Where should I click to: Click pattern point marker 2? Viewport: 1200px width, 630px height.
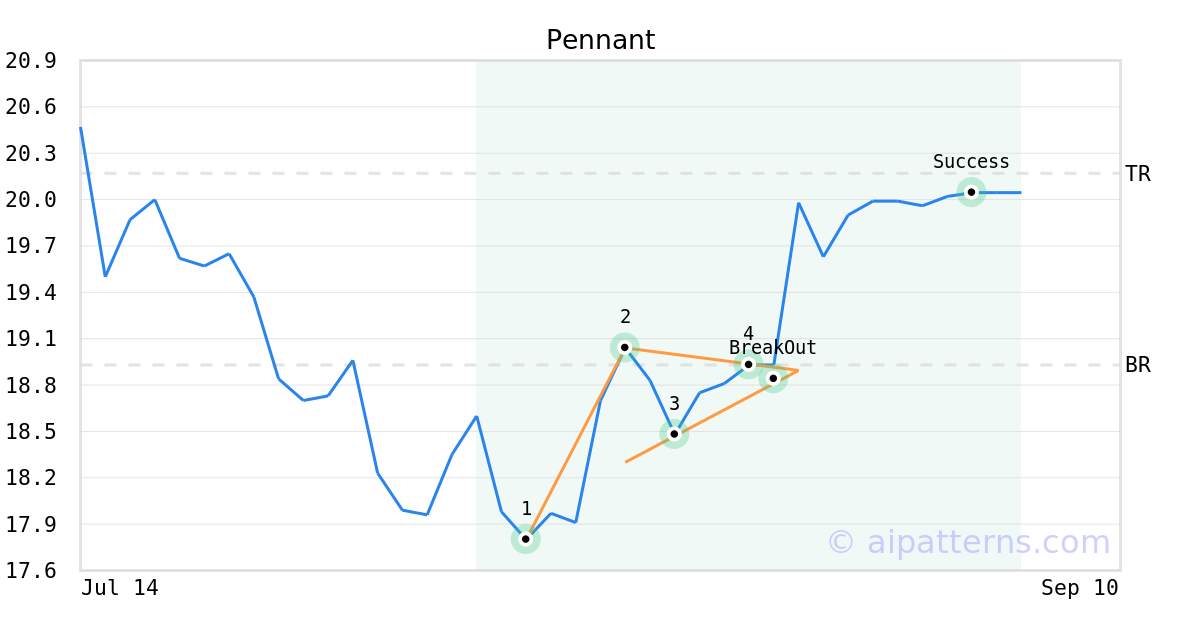pyautogui.click(x=625, y=348)
